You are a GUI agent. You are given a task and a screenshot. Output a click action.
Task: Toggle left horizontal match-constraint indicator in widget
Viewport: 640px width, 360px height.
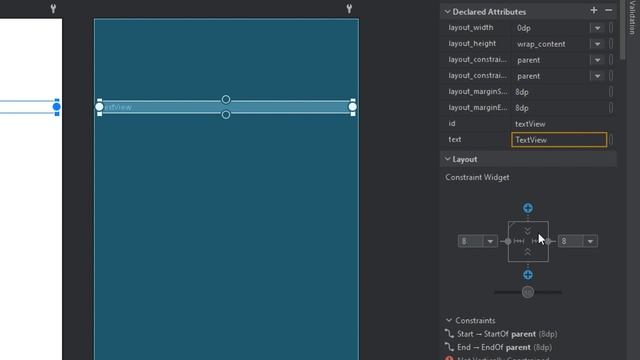coord(519,241)
